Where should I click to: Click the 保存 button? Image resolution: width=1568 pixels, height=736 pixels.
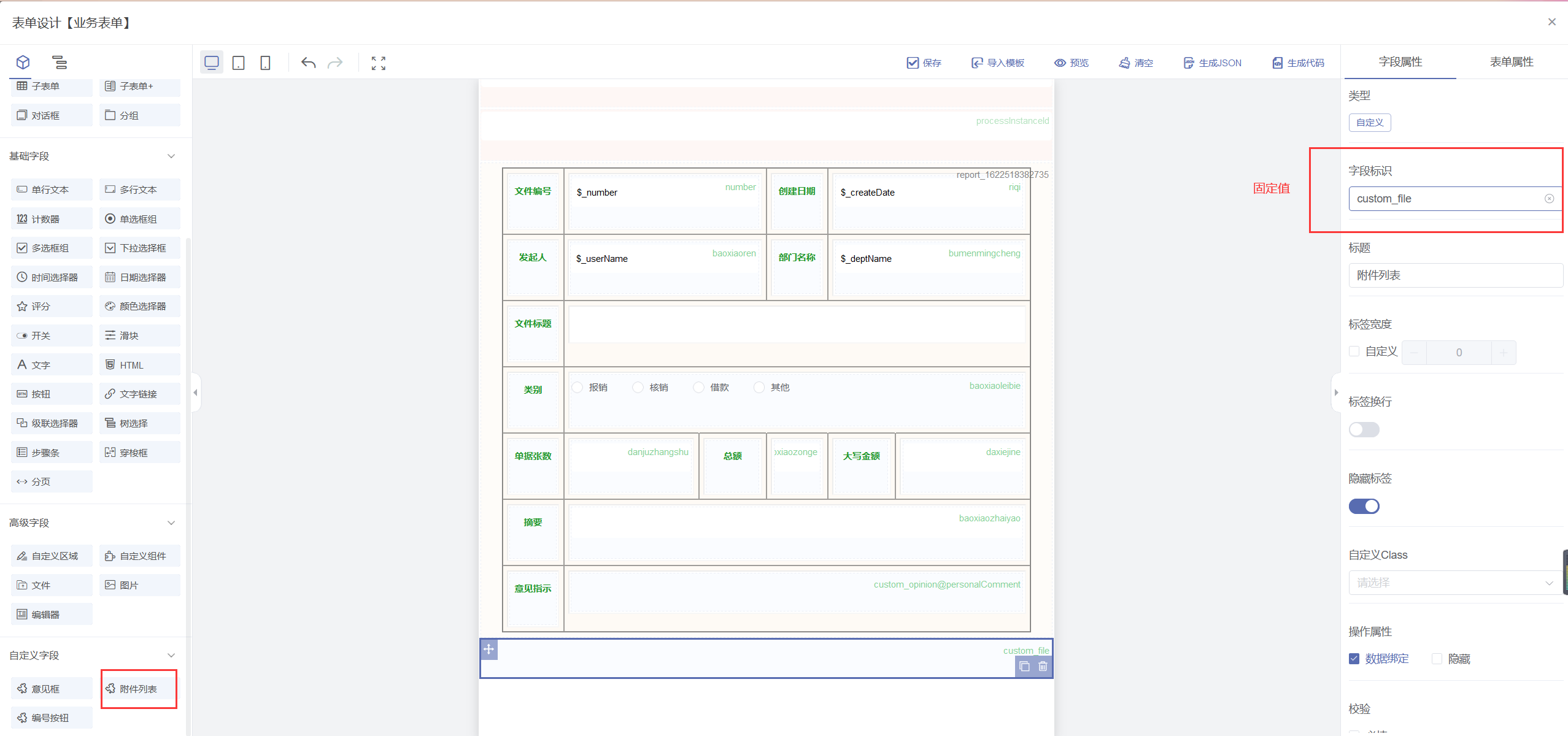(x=924, y=63)
